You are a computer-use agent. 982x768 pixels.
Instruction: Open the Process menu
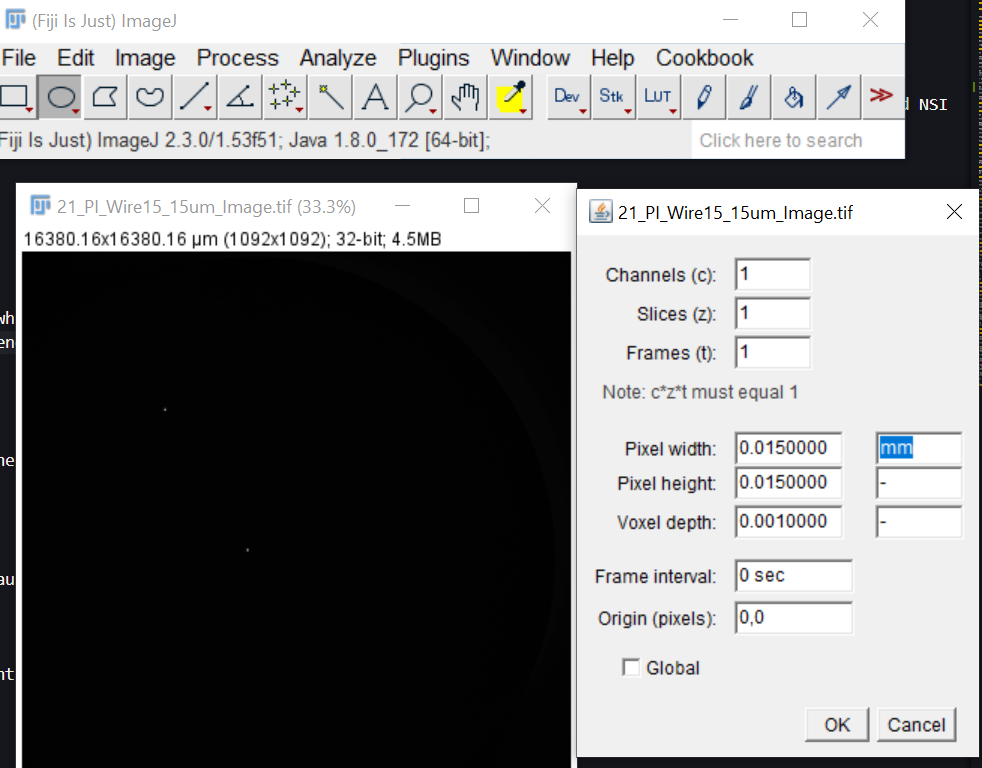tap(237, 58)
